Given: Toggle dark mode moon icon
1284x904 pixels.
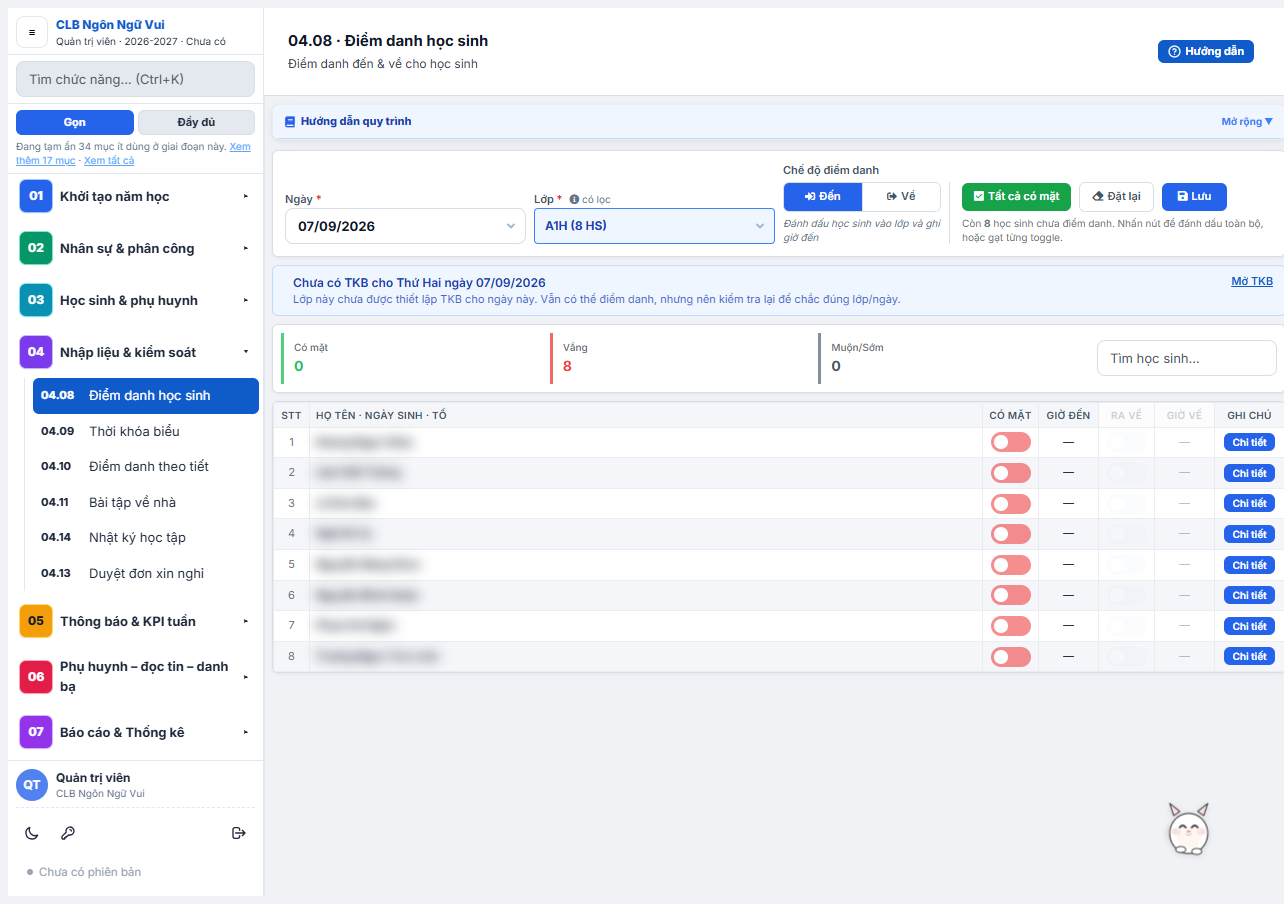Looking at the screenshot, I should click(32, 833).
